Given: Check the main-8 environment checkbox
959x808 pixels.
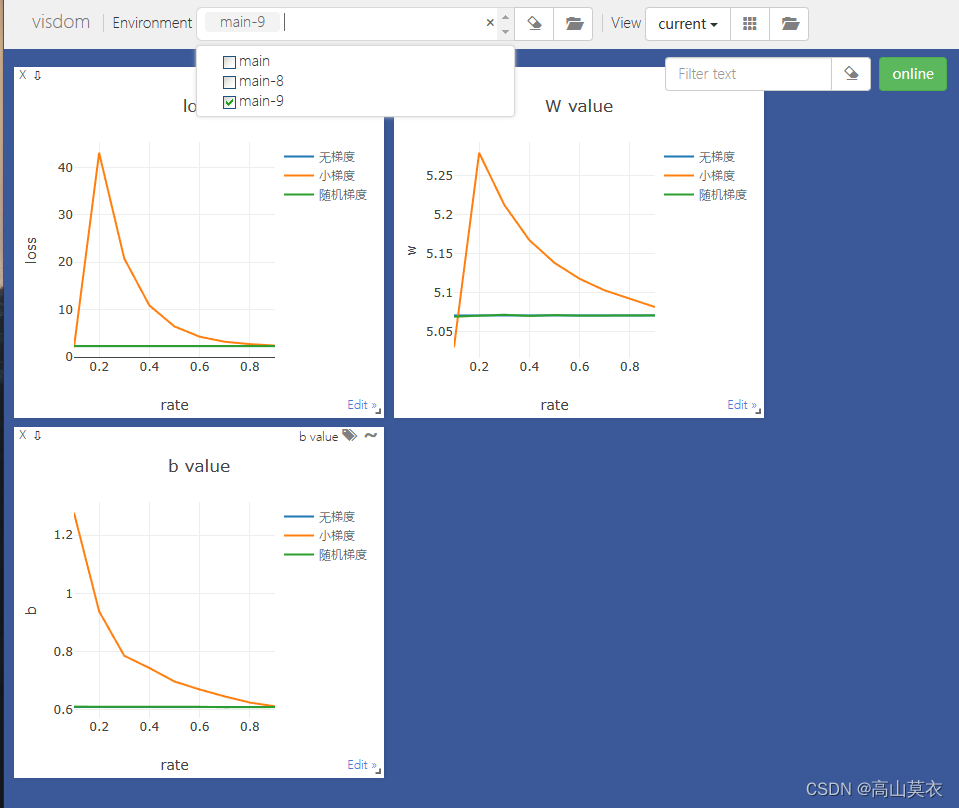Looking at the screenshot, I should 229,82.
